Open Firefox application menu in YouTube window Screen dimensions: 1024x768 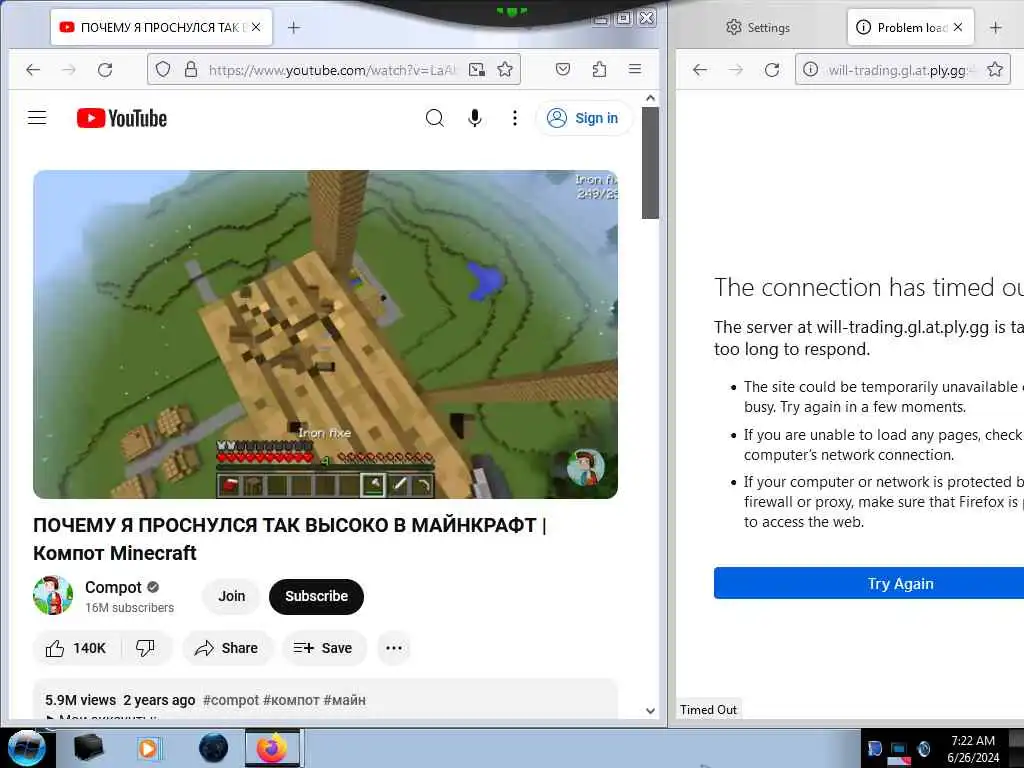[635, 69]
